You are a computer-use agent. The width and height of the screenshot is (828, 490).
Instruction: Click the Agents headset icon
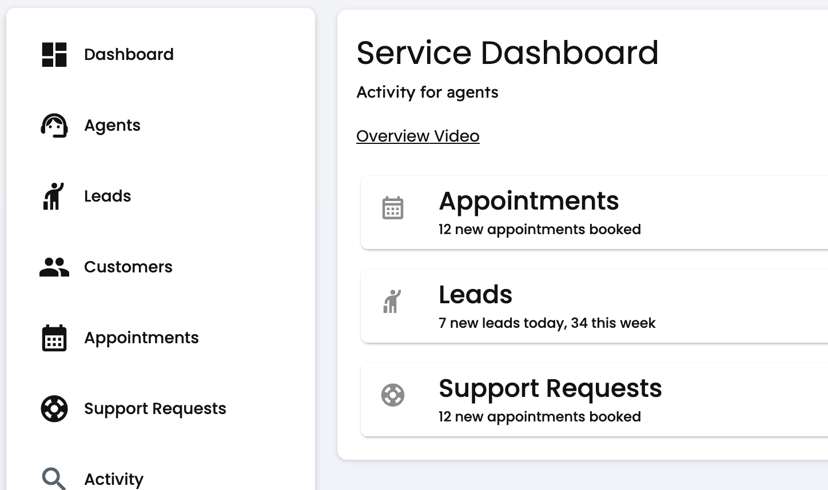(x=54, y=125)
